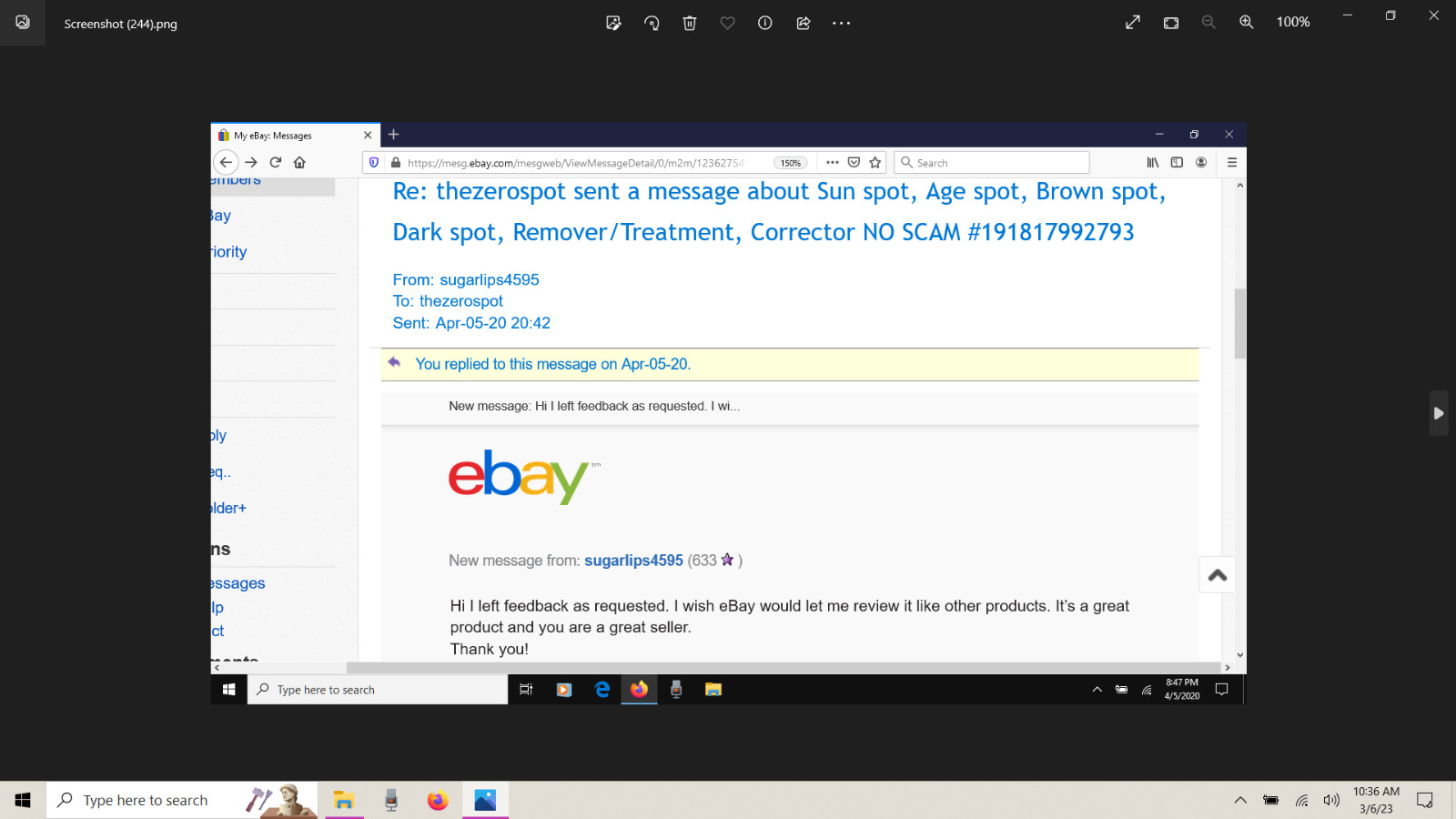Open File Explorer from outer taskbar

coord(344,800)
